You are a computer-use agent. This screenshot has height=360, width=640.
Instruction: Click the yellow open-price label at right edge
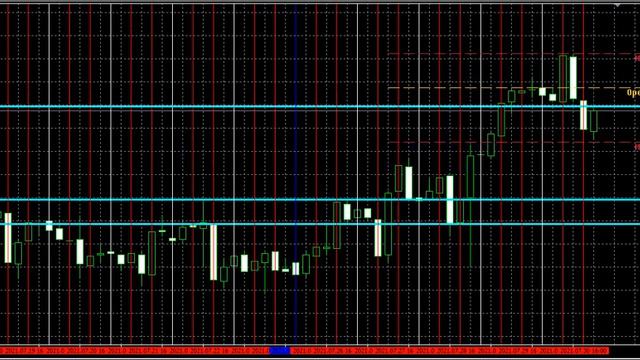click(x=633, y=93)
